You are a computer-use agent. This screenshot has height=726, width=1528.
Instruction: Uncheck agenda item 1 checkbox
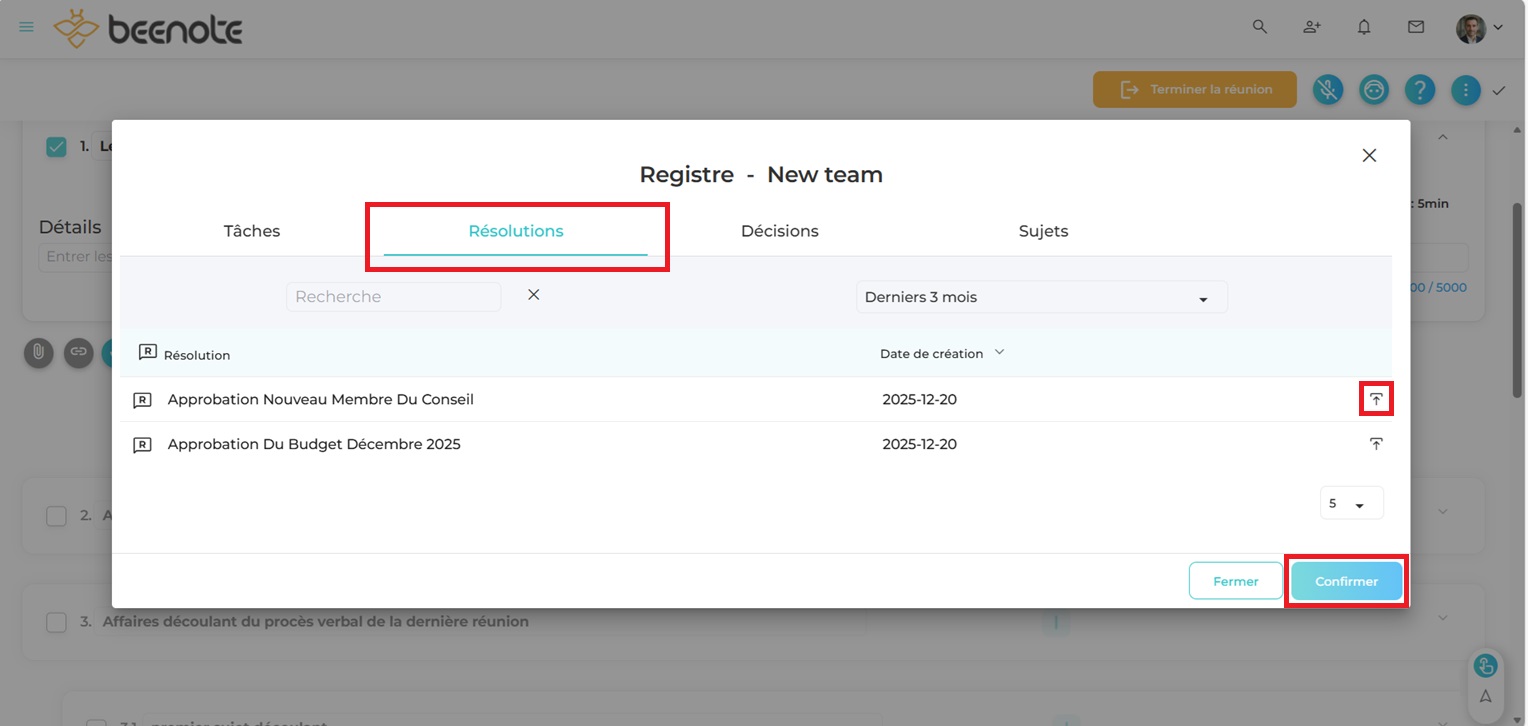[x=57, y=147]
